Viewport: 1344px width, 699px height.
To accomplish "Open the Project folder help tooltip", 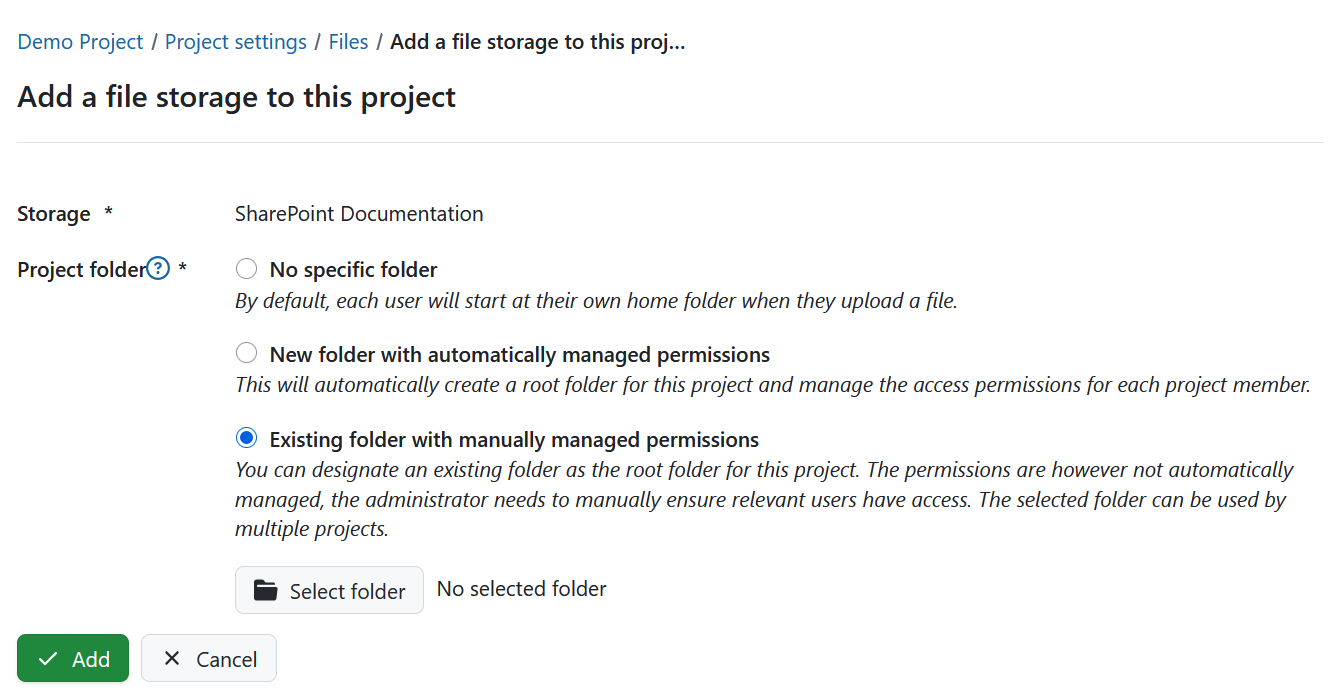I will pos(158,267).
